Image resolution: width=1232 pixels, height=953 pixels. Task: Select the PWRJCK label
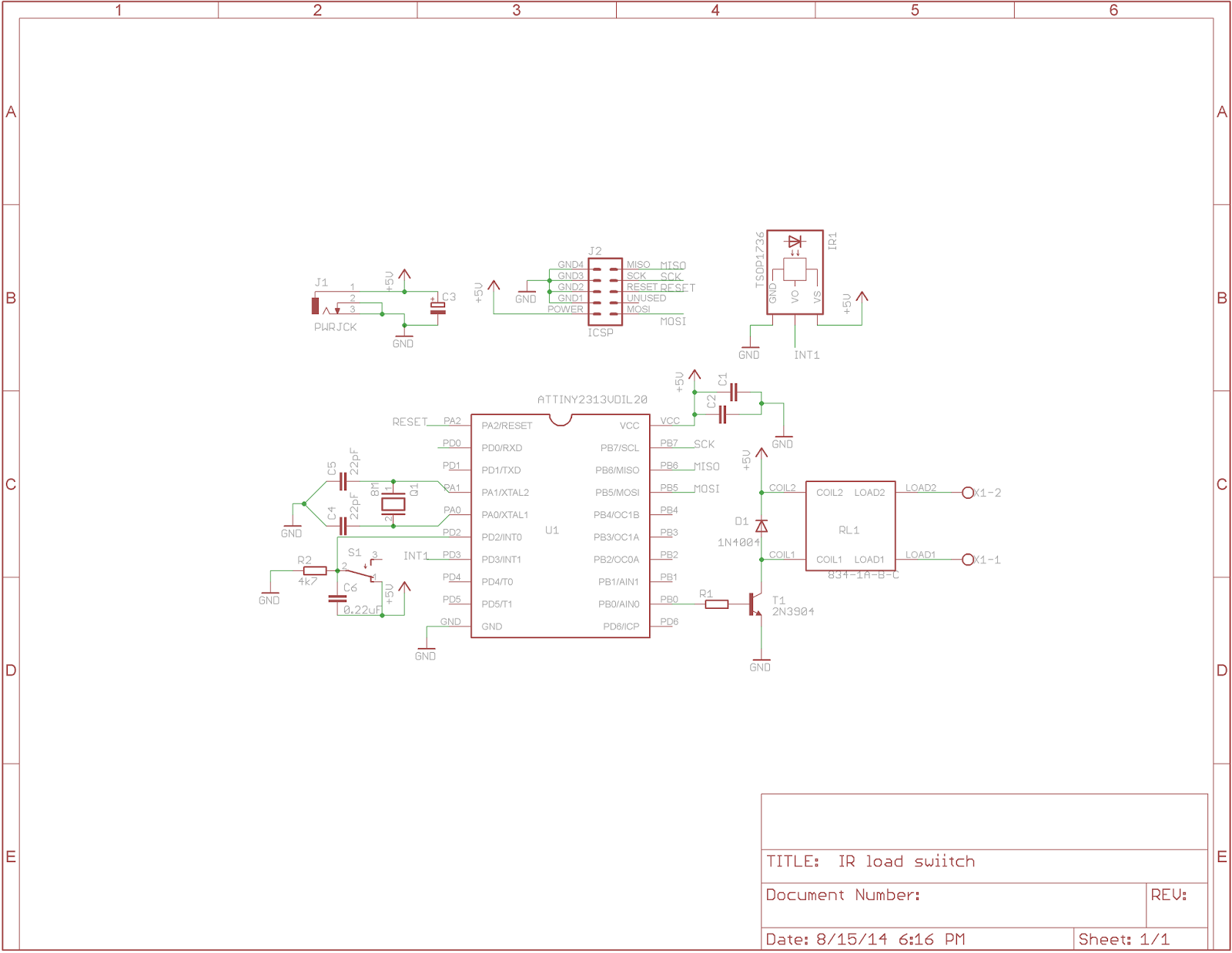336,327
